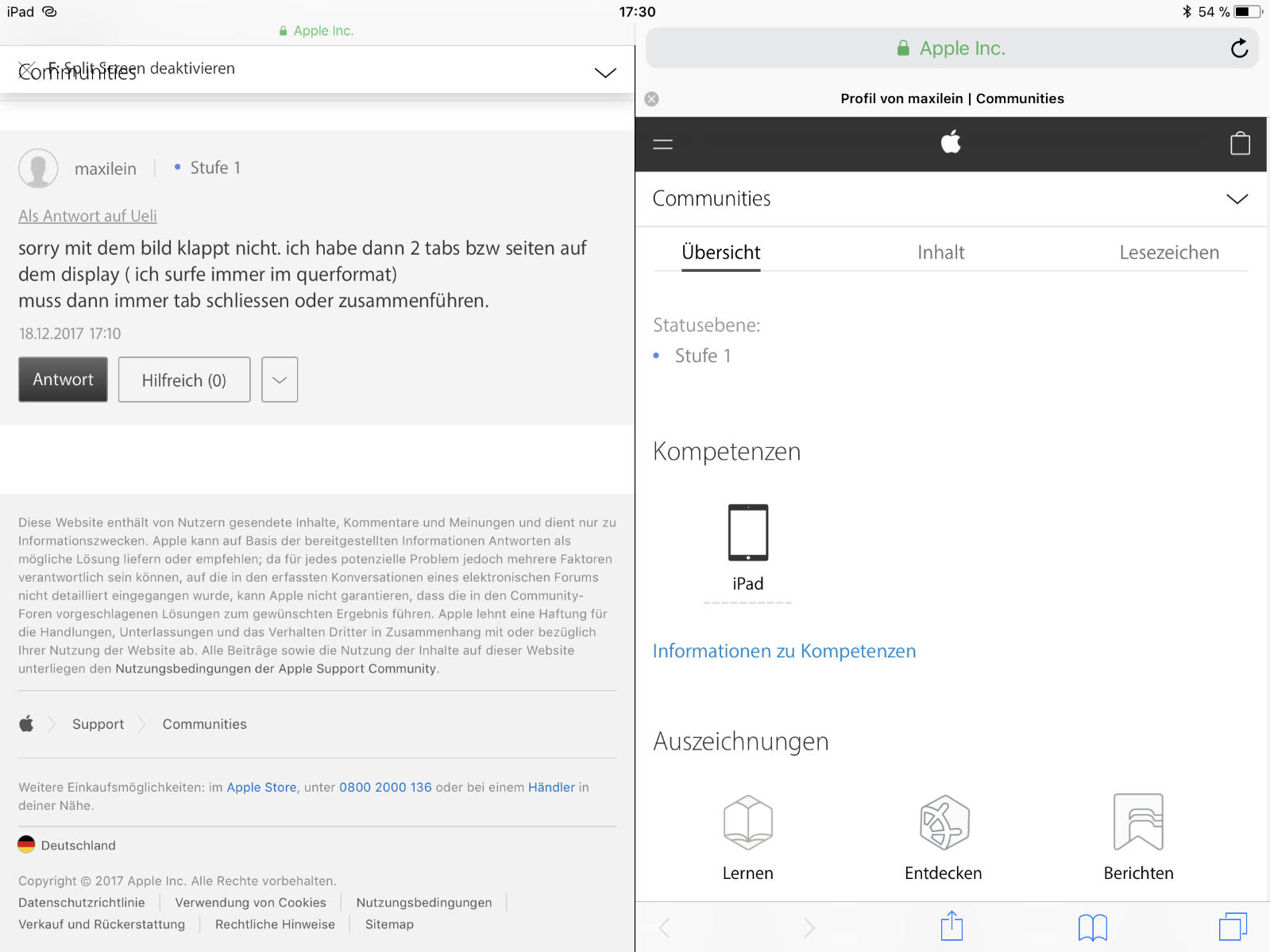
Task: Open the footer Nutzungsbedingungen link
Action: 424,903
